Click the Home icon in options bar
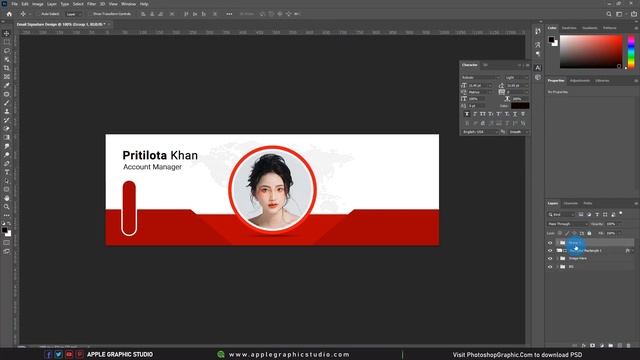The width and height of the screenshot is (640, 360). 9,14
